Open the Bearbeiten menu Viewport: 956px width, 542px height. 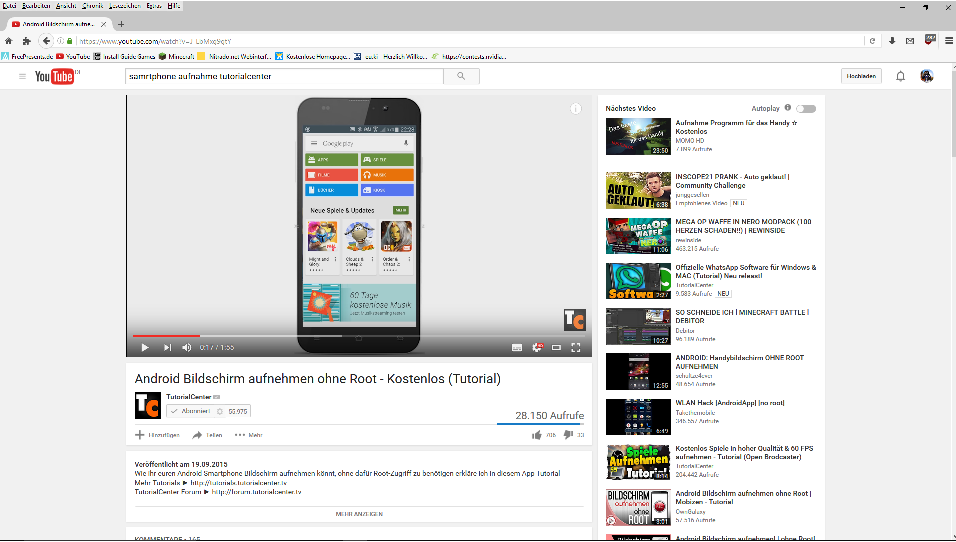click(x=36, y=5)
